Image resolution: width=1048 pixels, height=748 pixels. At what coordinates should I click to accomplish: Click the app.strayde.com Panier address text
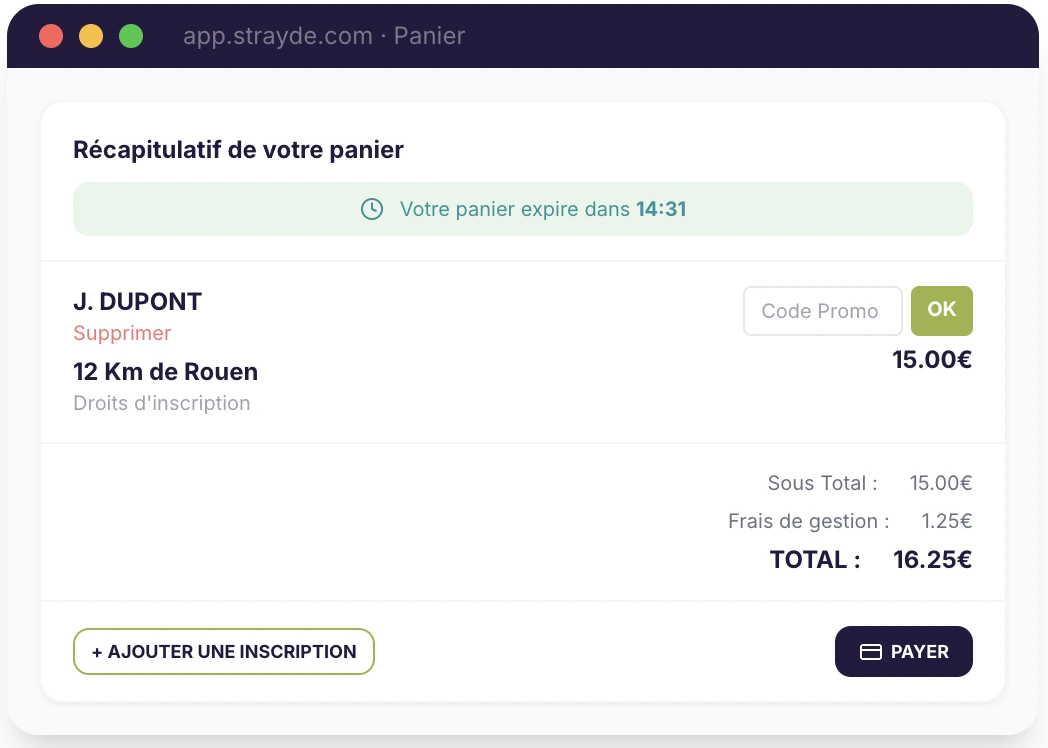click(322, 35)
